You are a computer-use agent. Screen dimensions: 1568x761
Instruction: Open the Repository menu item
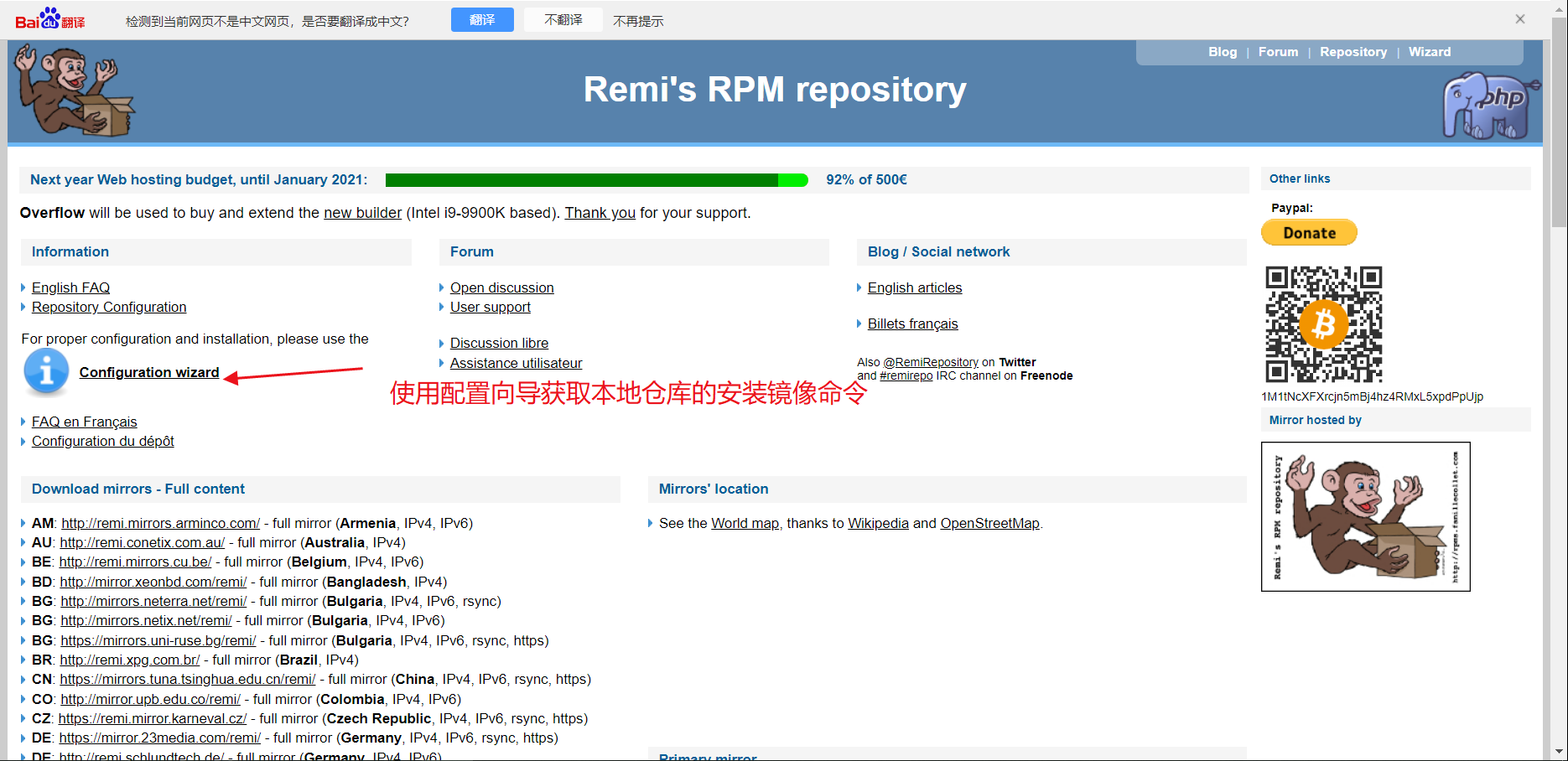point(1353,52)
